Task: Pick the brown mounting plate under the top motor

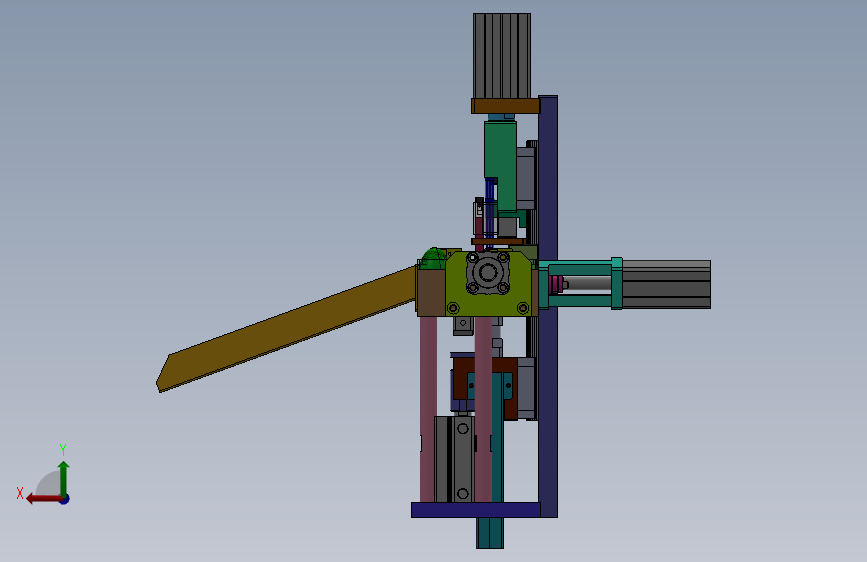Action: click(505, 106)
